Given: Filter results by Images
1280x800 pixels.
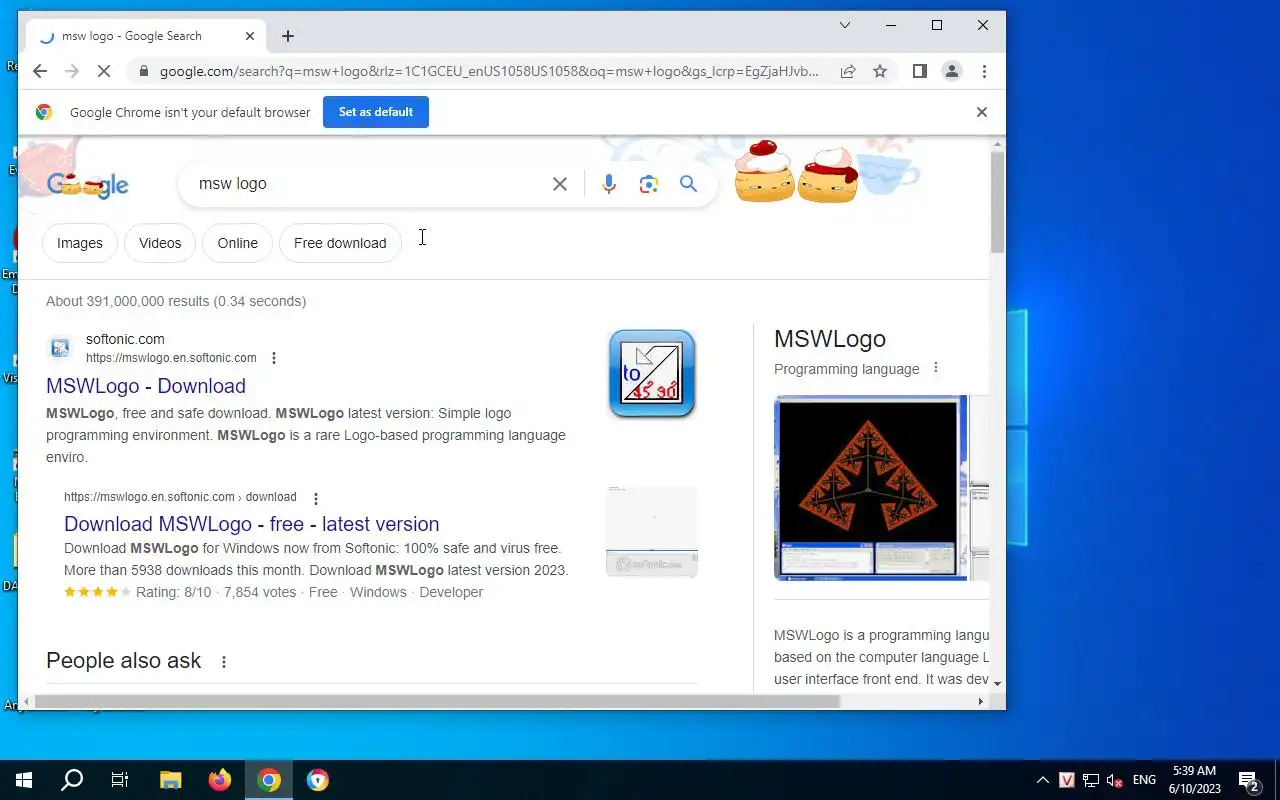Looking at the screenshot, I should [80, 243].
